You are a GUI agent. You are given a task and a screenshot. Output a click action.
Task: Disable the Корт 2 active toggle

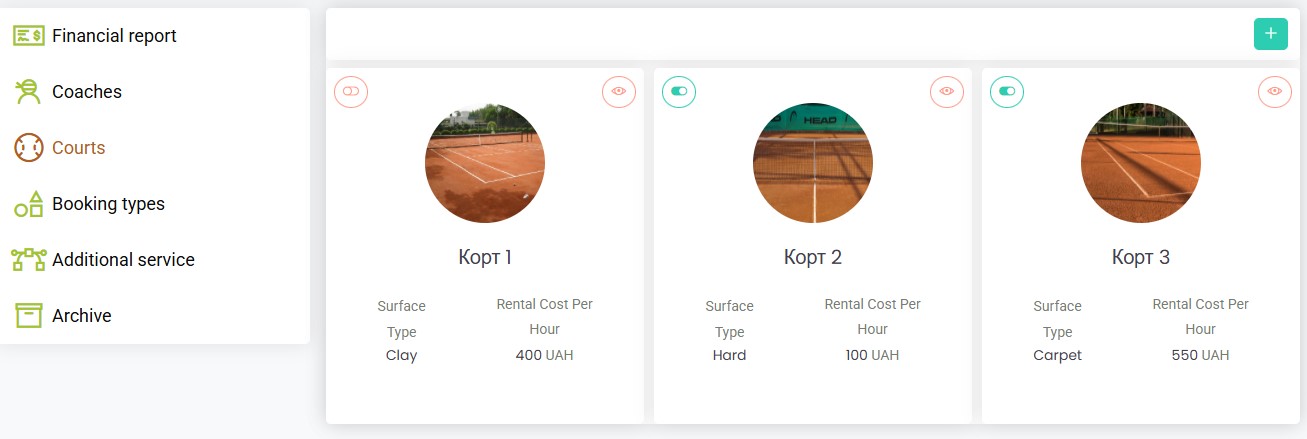click(679, 91)
